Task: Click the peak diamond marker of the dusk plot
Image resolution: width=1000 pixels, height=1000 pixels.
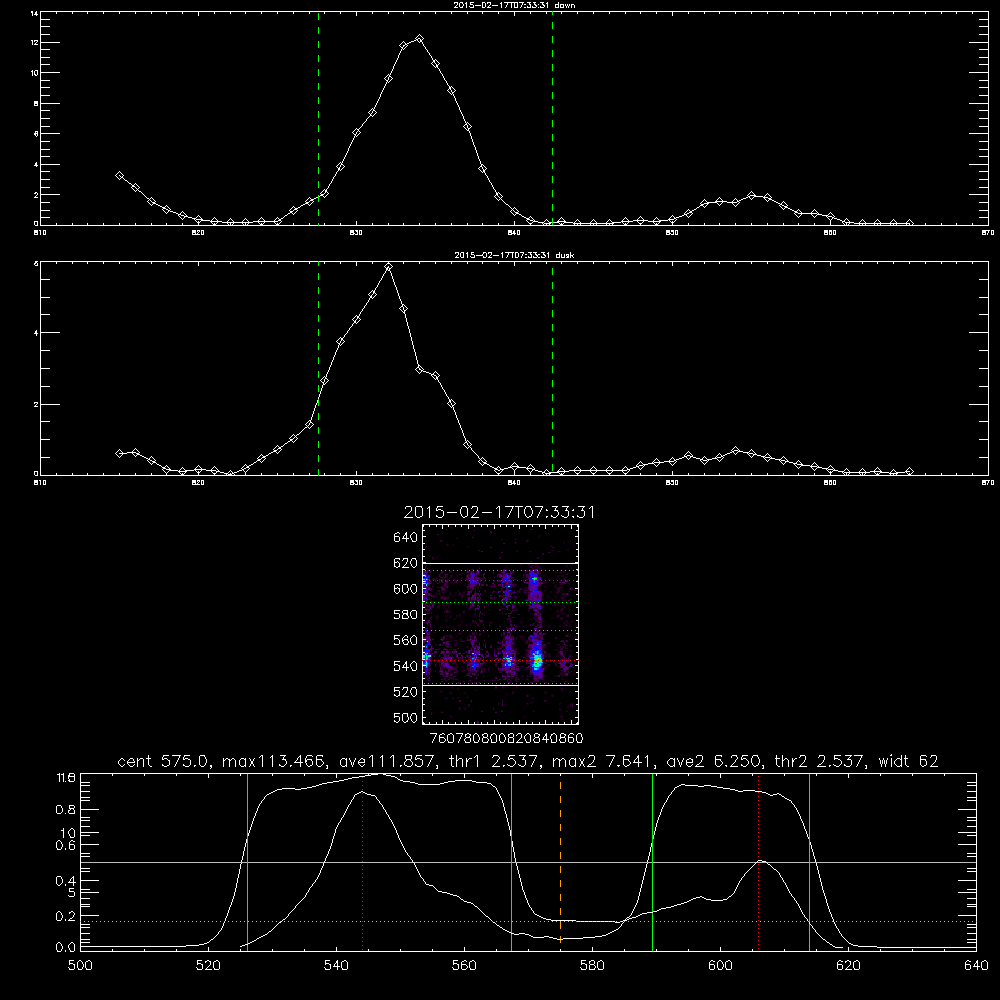Action: (x=388, y=267)
